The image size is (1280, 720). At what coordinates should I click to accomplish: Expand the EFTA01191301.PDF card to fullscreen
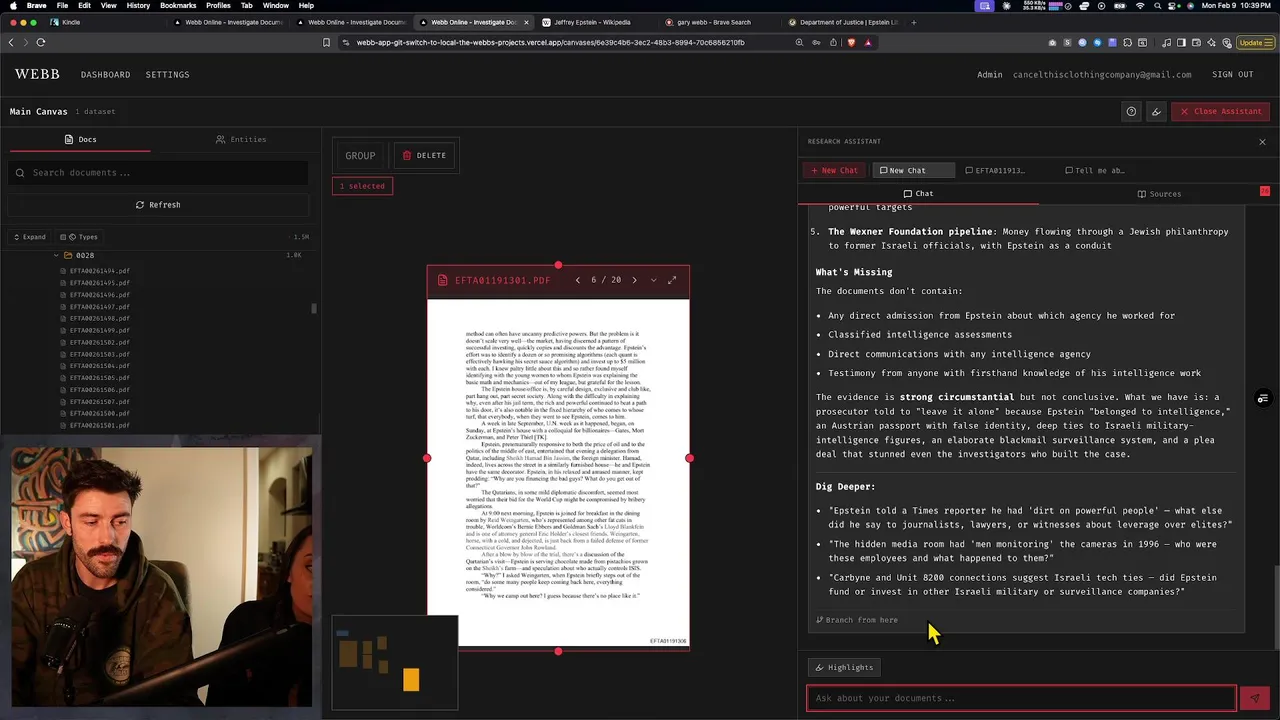[672, 280]
